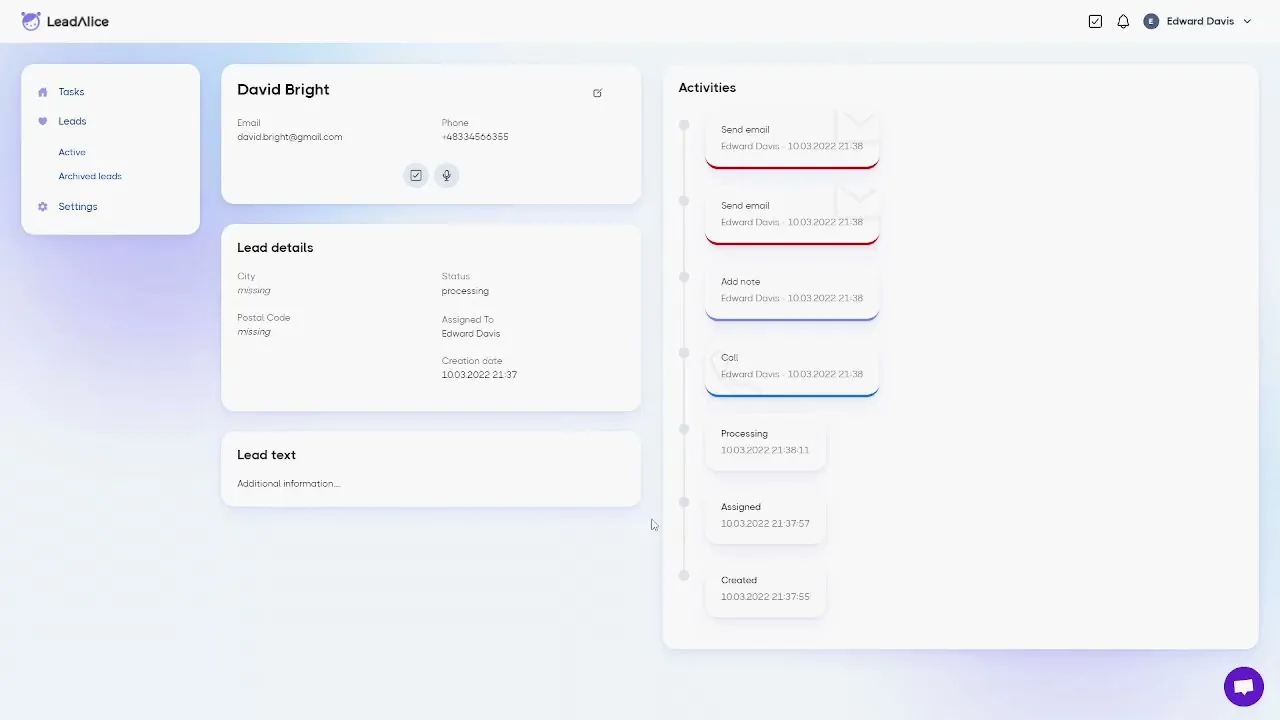Image resolution: width=1280 pixels, height=720 pixels.
Task: Click the LeadAlice logo icon
Action: 31,21
